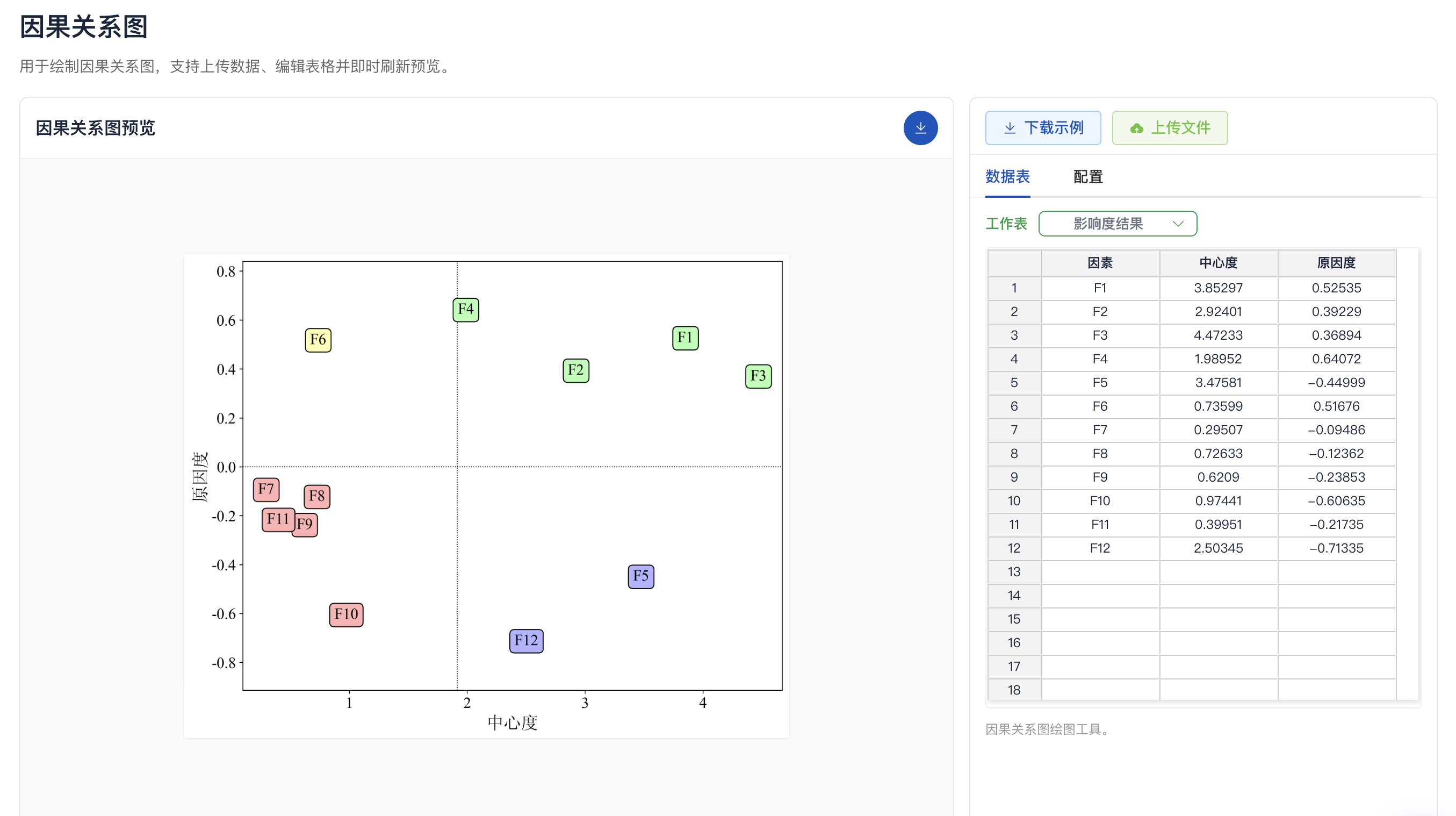Click the F8 node in the chart
The width and height of the screenshot is (1456, 816).
[316, 497]
